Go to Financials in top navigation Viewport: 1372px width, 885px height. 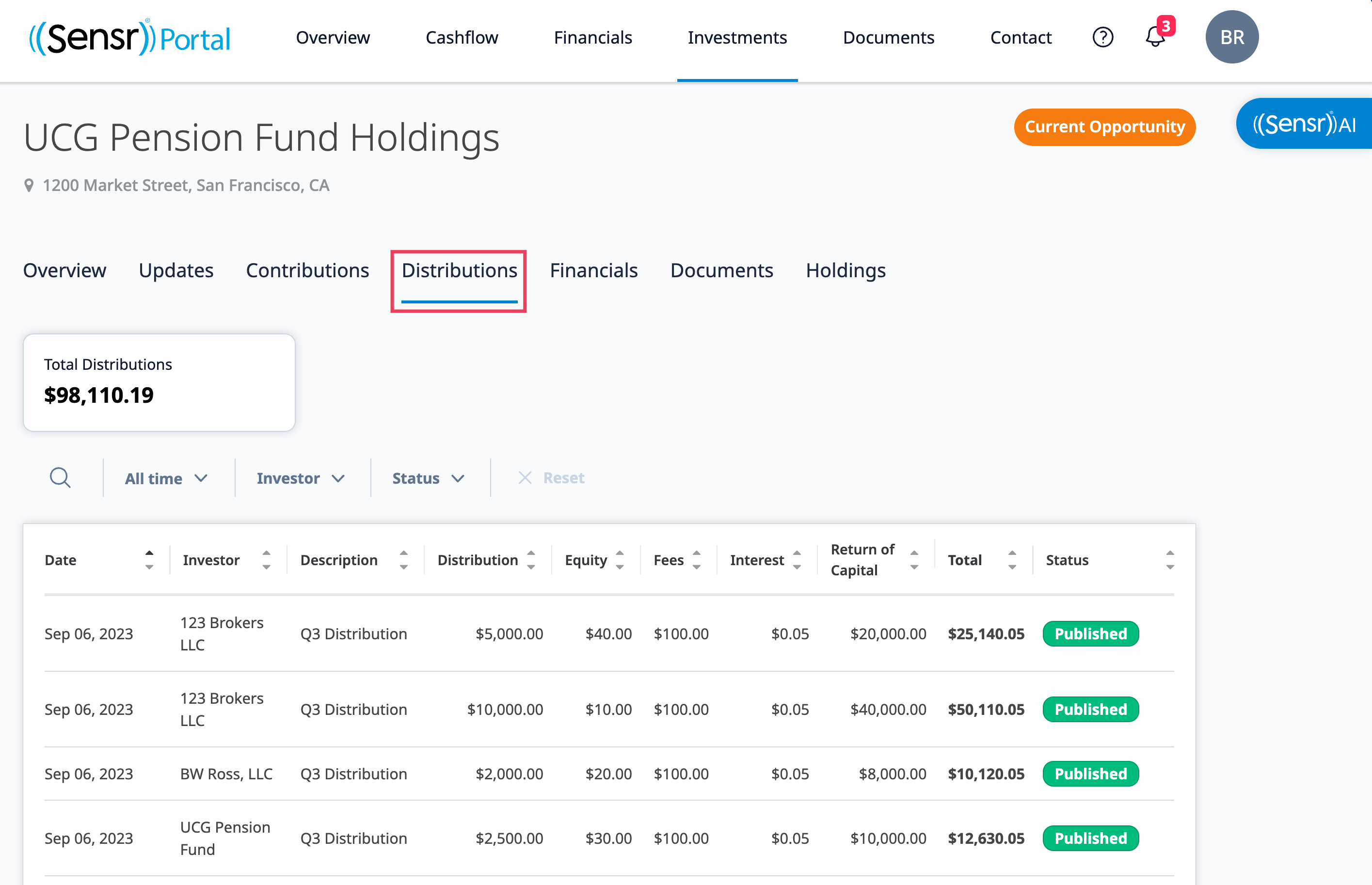[x=592, y=37]
